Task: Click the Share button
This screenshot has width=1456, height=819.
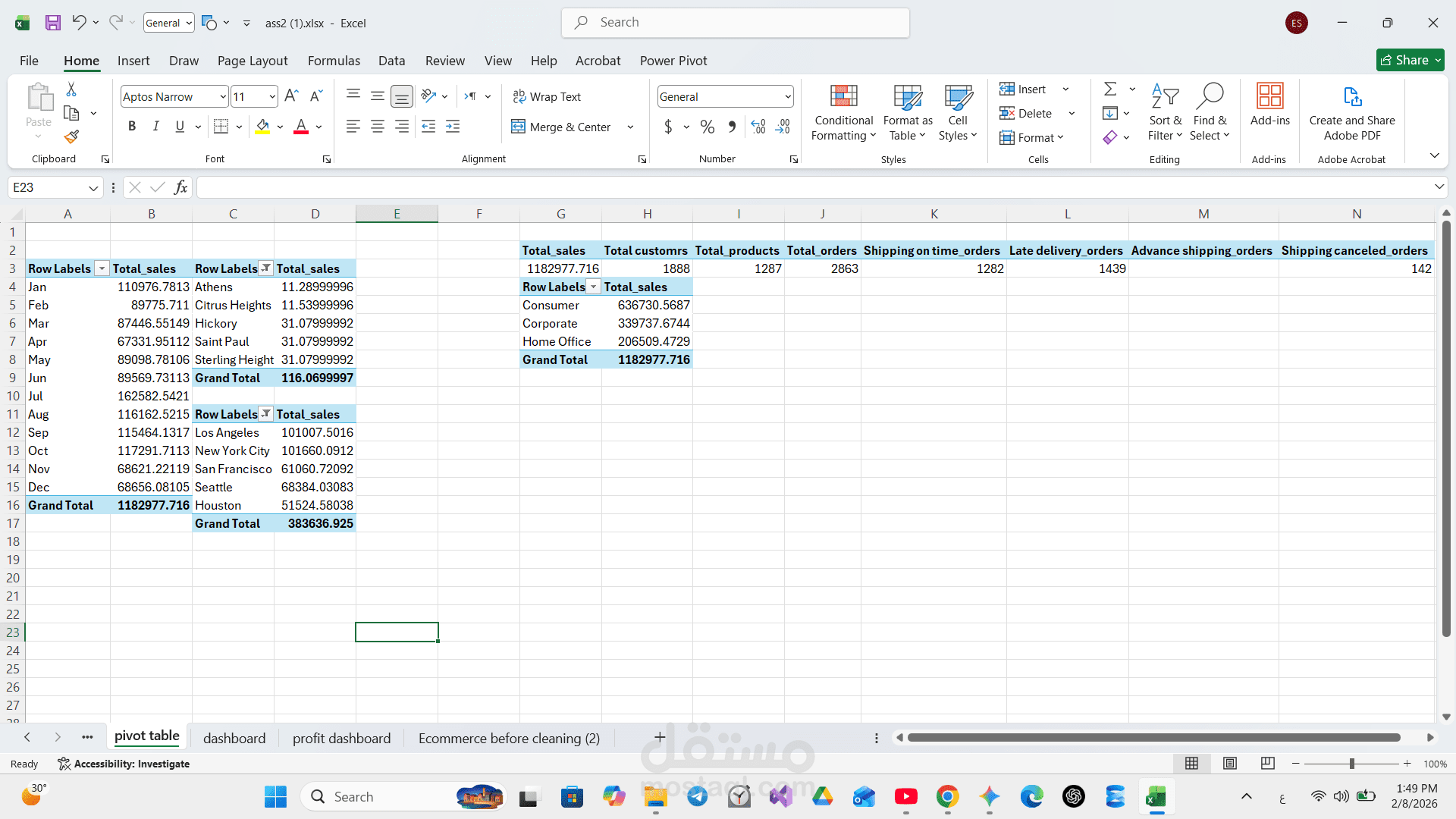Action: coord(1404,61)
